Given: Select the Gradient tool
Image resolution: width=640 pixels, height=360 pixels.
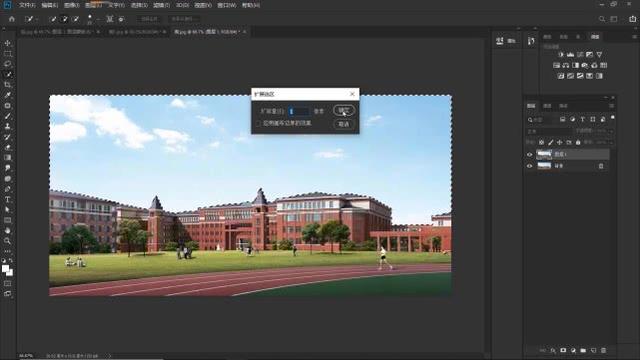Looking at the screenshot, I should tap(7, 158).
